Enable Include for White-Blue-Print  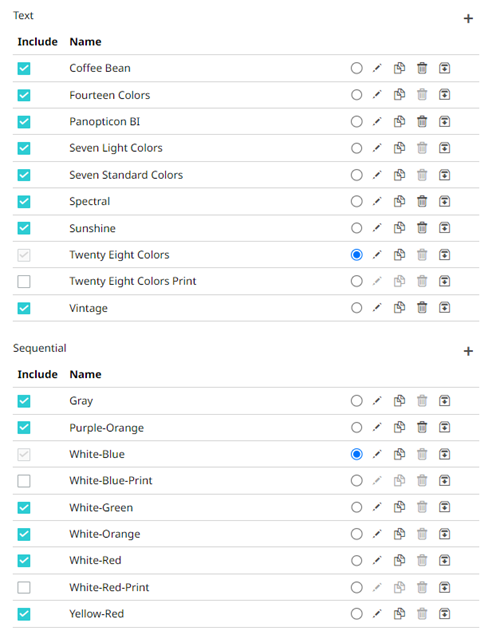[24, 481]
